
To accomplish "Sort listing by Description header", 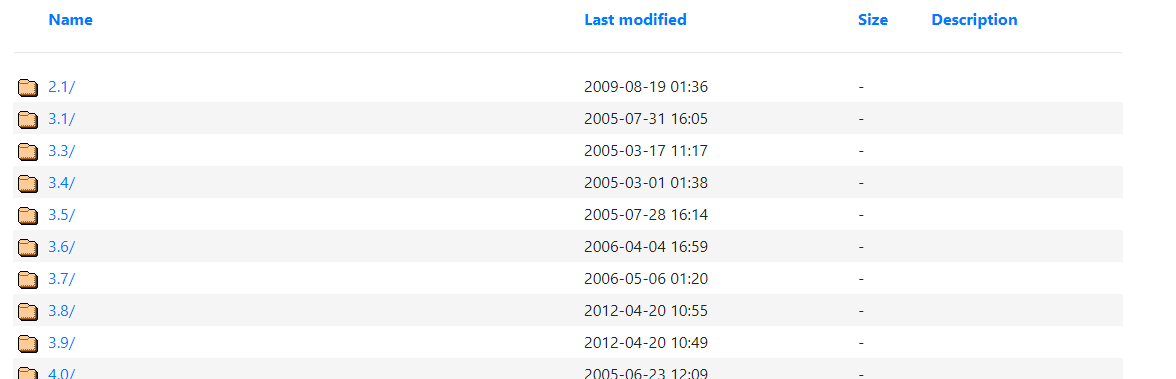I will click(x=974, y=20).
